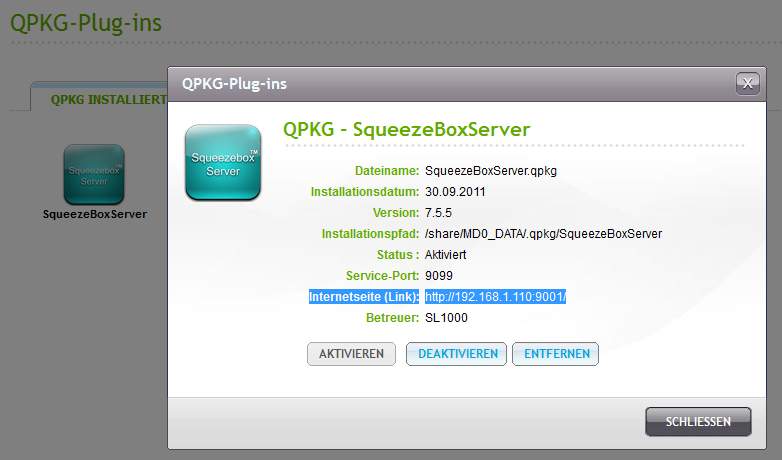
Task: Click the Betreuer value SL1000
Action: tap(446, 318)
